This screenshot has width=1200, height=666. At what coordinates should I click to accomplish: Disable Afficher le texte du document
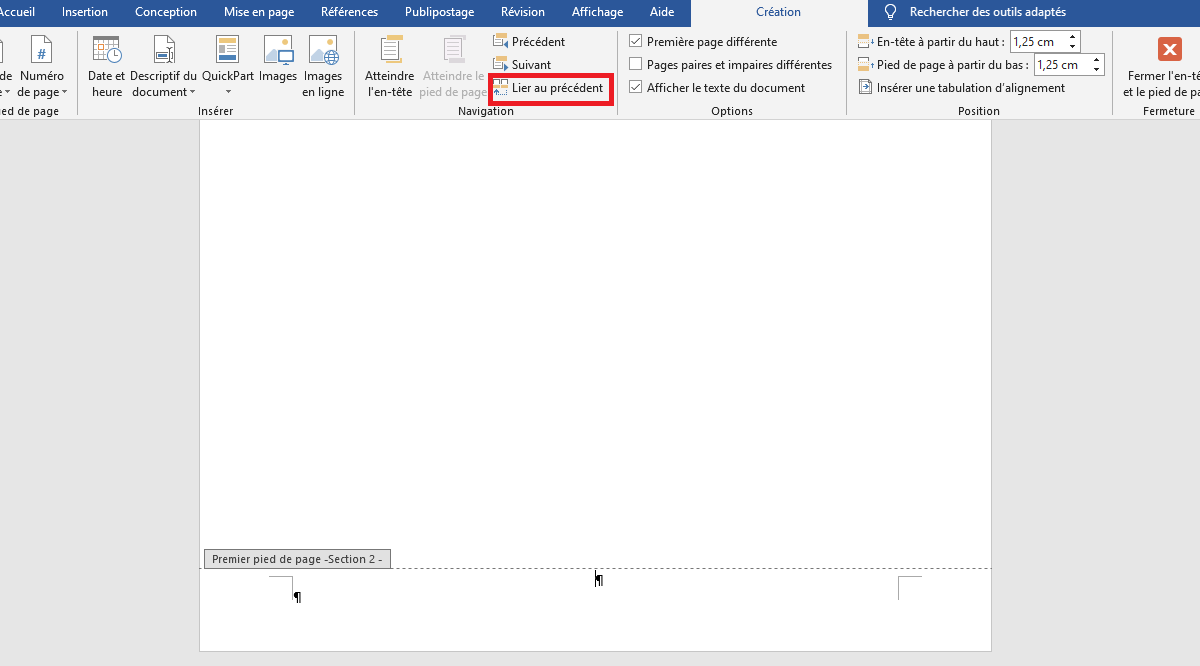(636, 87)
